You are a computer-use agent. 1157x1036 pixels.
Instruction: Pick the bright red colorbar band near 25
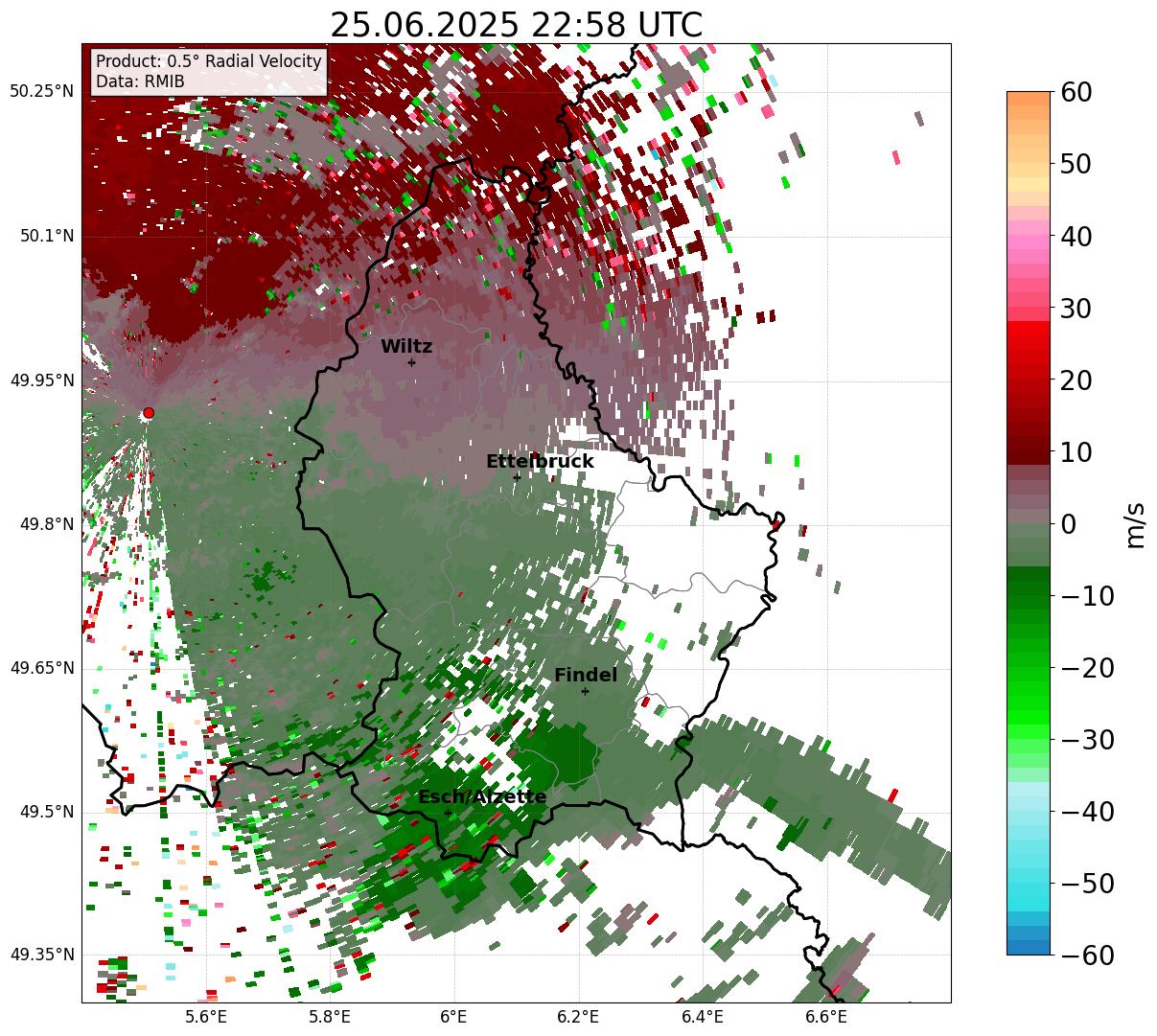1029,340
